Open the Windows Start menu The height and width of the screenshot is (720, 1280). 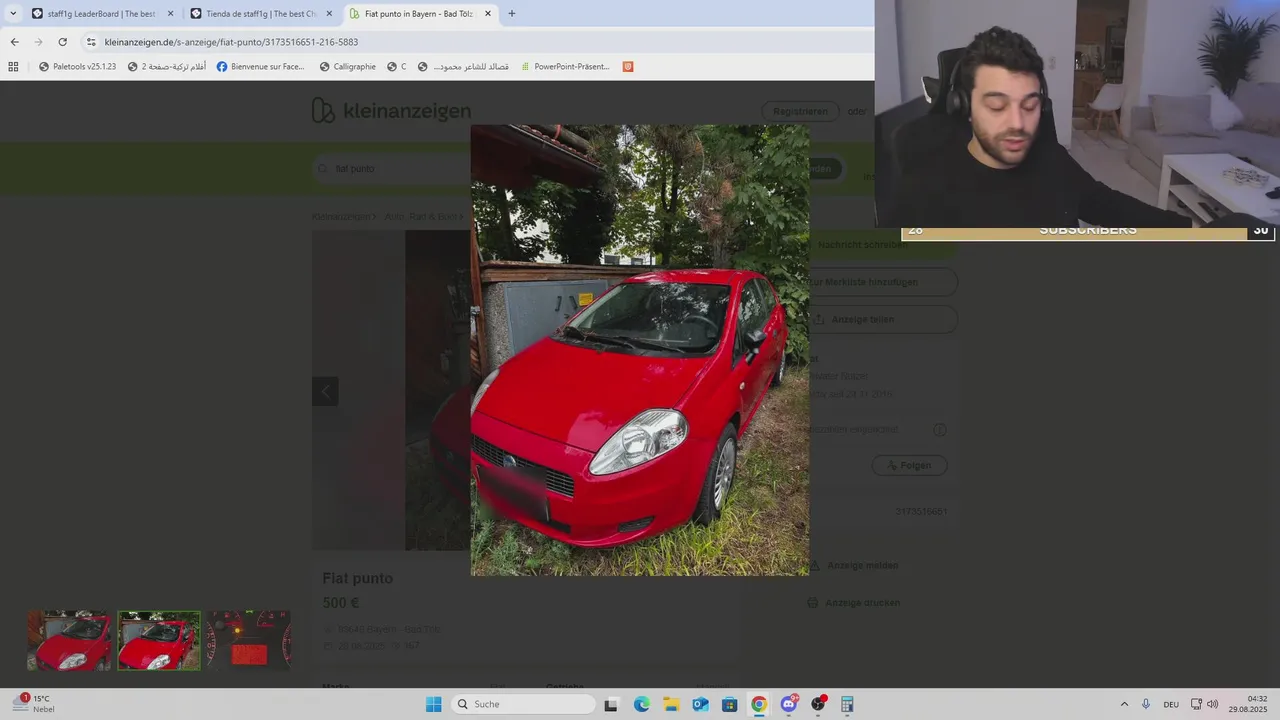click(x=434, y=704)
